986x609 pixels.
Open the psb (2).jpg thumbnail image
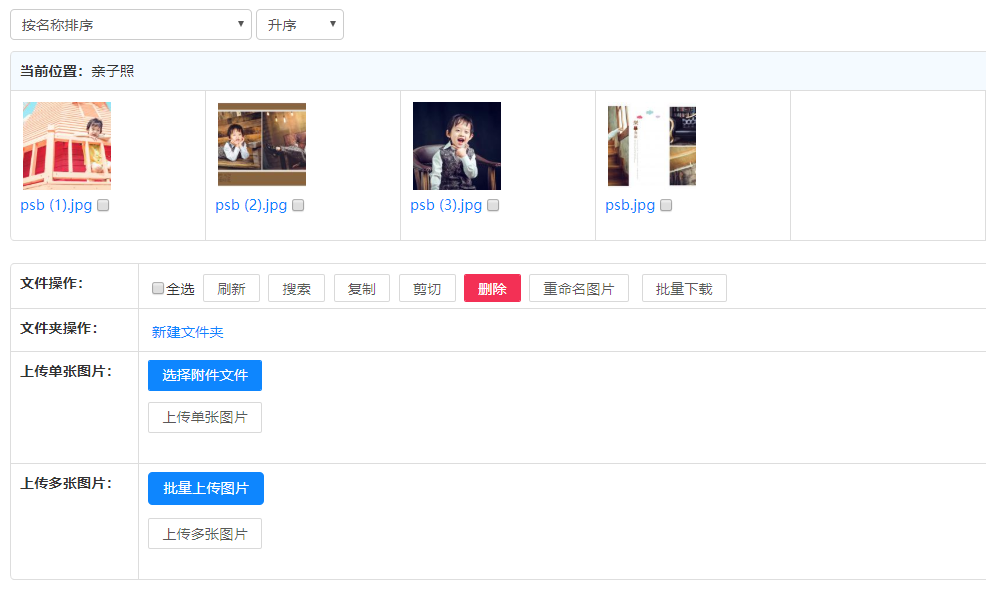click(x=261, y=145)
